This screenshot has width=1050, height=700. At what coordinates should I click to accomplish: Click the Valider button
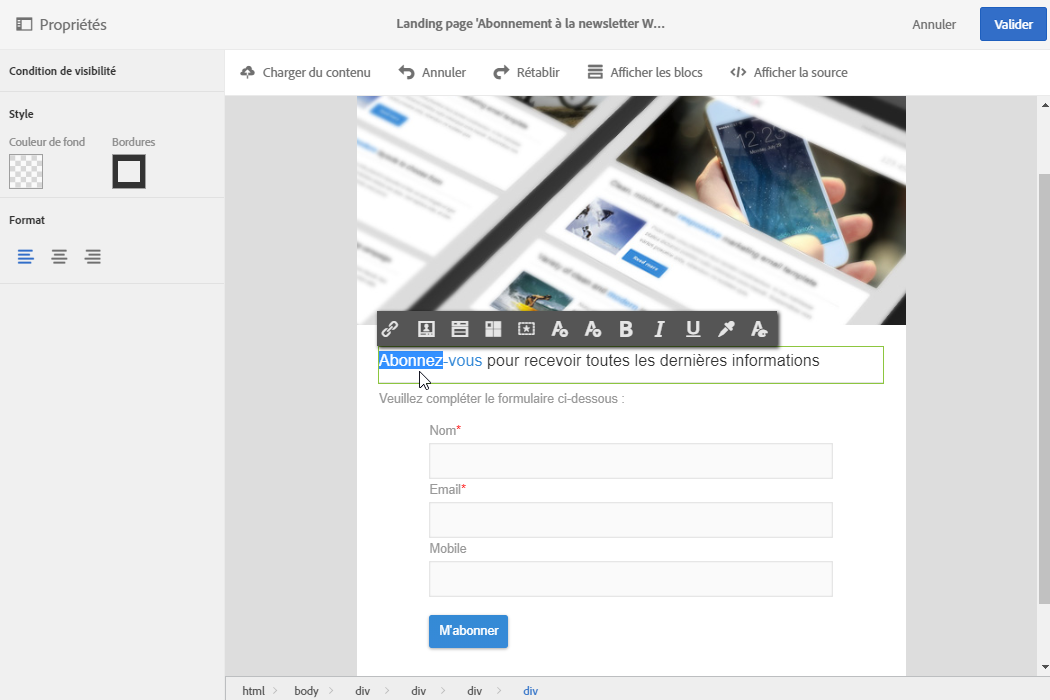coord(1013,24)
